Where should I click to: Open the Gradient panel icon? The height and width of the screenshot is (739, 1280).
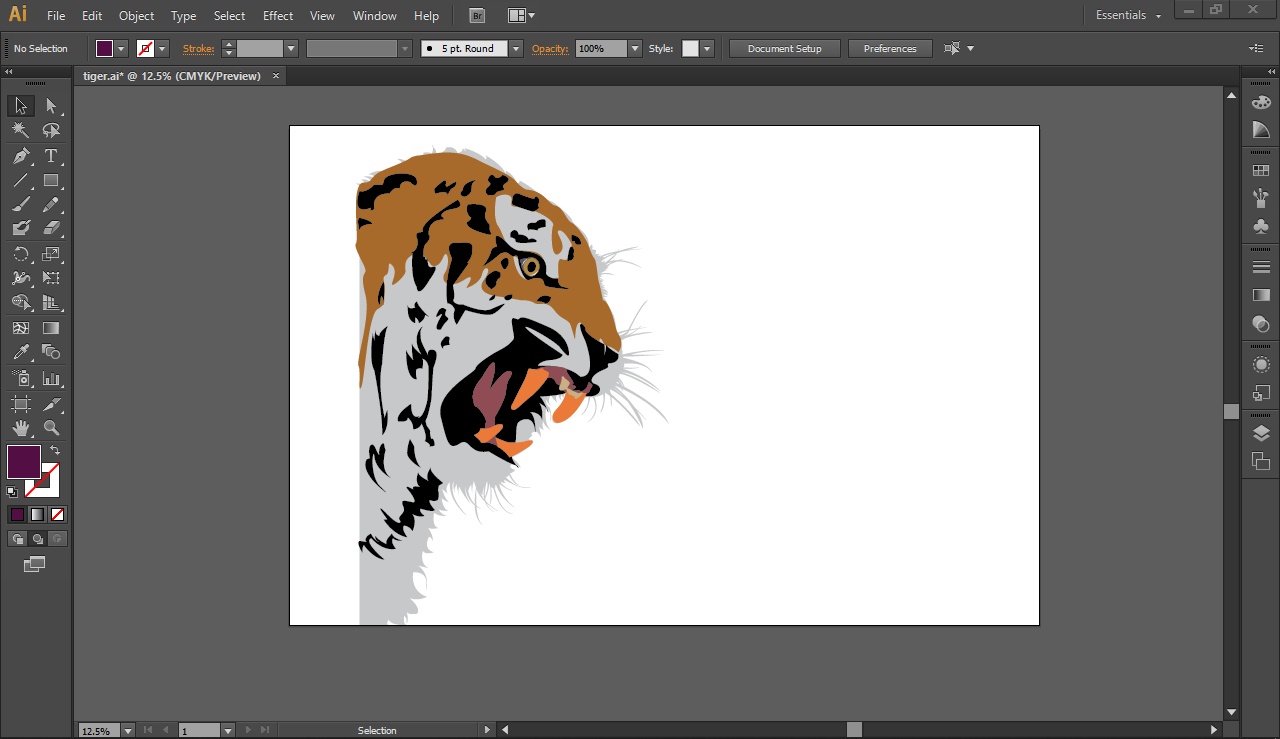[x=1261, y=295]
